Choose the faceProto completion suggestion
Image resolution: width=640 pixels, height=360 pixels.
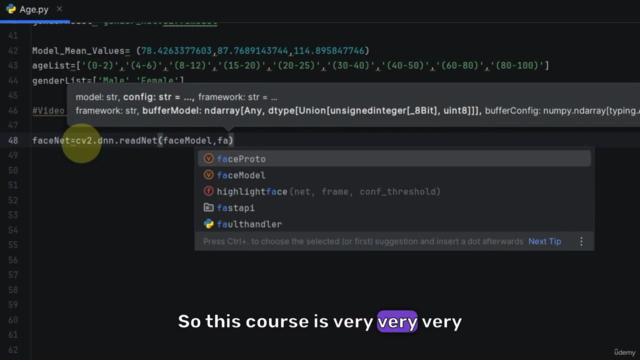[x=394, y=159]
